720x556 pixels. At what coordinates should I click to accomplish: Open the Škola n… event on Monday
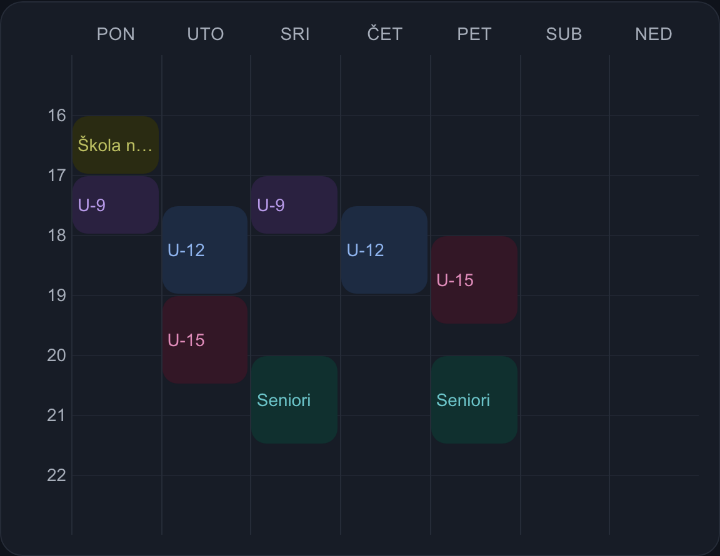point(116,145)
